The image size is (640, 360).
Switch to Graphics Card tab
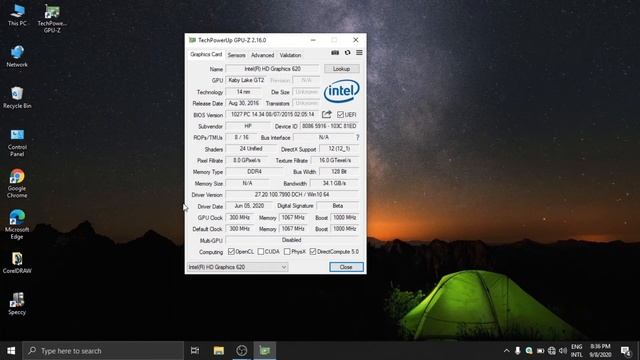coord(206,54)
